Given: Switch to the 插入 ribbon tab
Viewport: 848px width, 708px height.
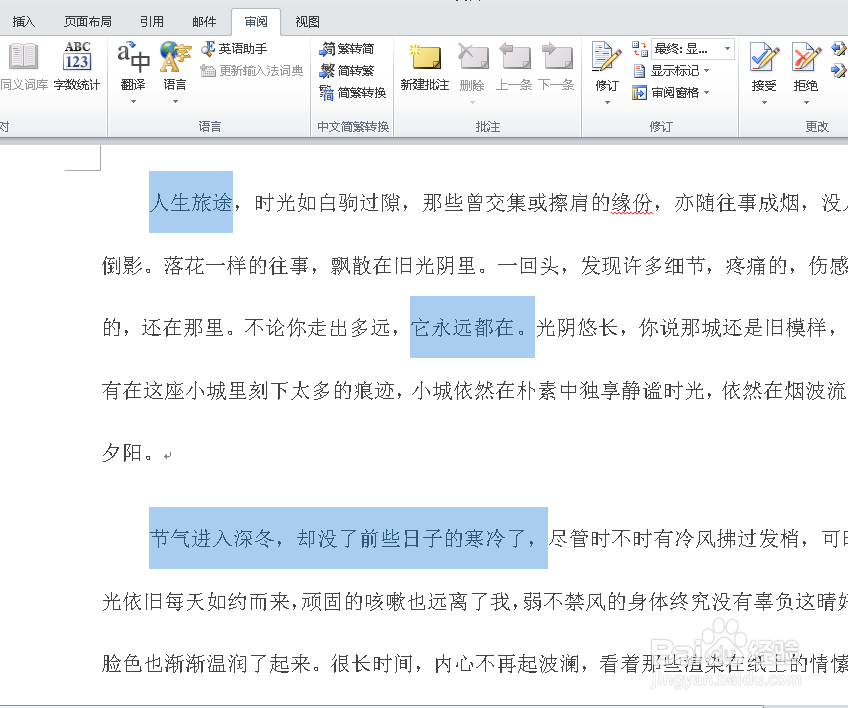Looking at the screenshot, I should [x=24, y=20].
